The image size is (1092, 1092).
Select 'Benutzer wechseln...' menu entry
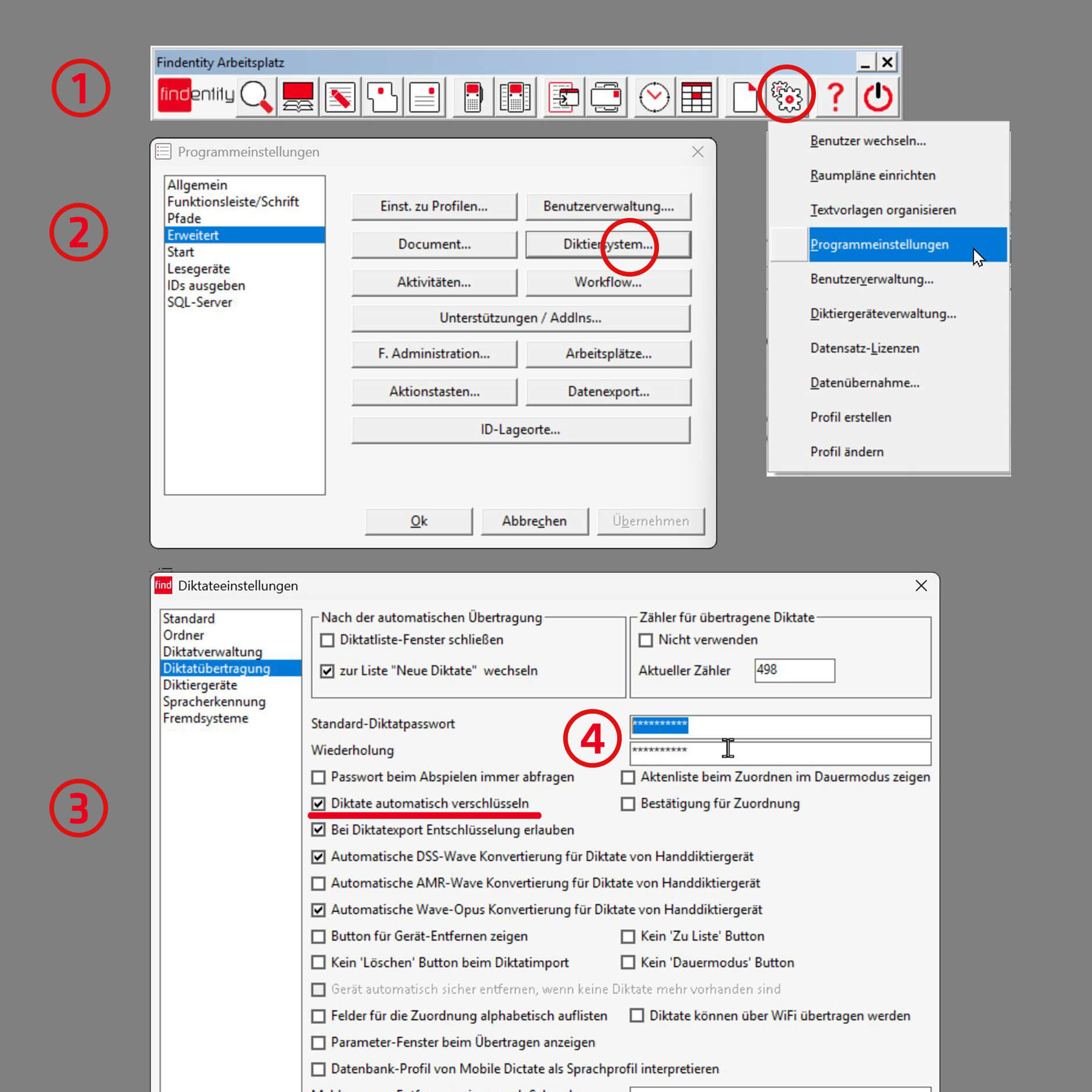[x=868, y=141]
